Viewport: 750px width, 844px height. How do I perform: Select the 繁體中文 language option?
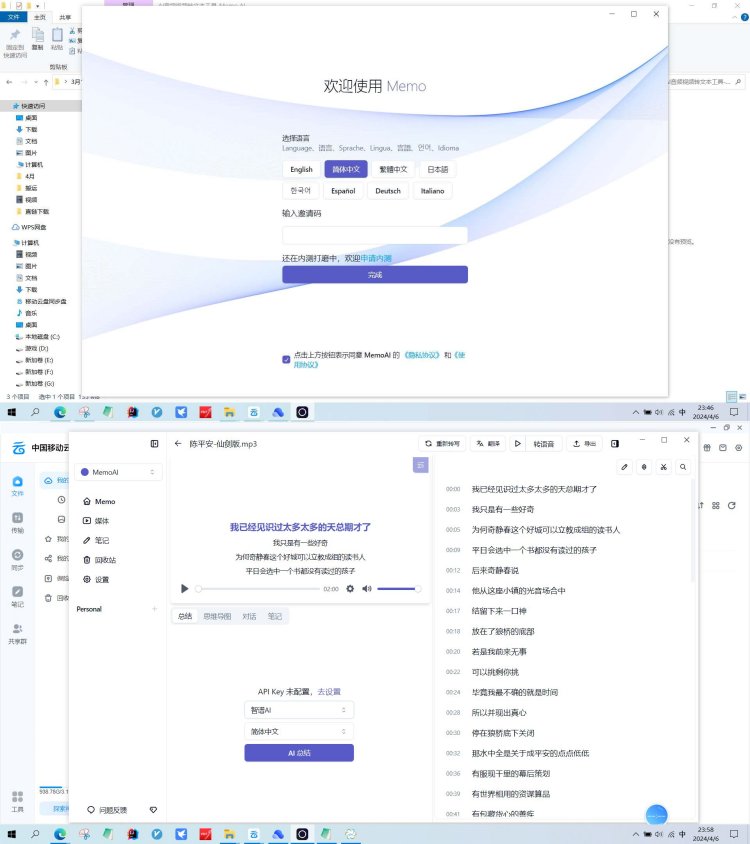tap(394, 169)
